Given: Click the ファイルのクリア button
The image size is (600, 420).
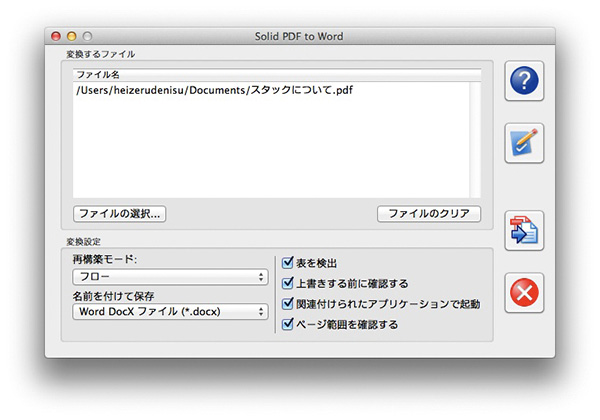Looking at the screenshot, I should tap(428, 214).
